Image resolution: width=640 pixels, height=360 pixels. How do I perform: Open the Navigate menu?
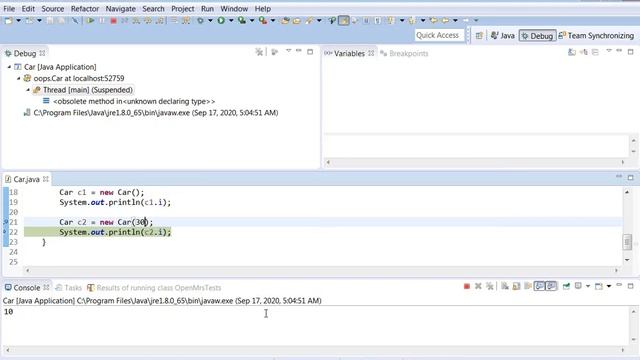pyautogui.click(x=120, y=9)
